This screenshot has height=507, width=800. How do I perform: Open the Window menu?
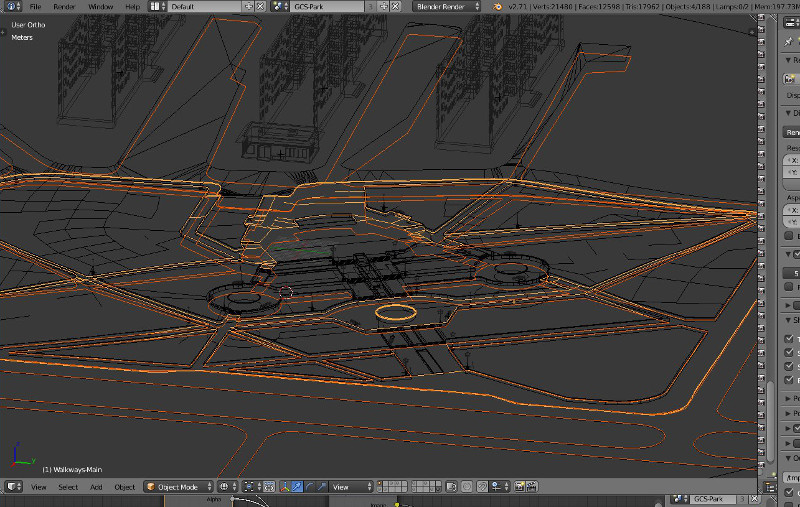(101, 7)
